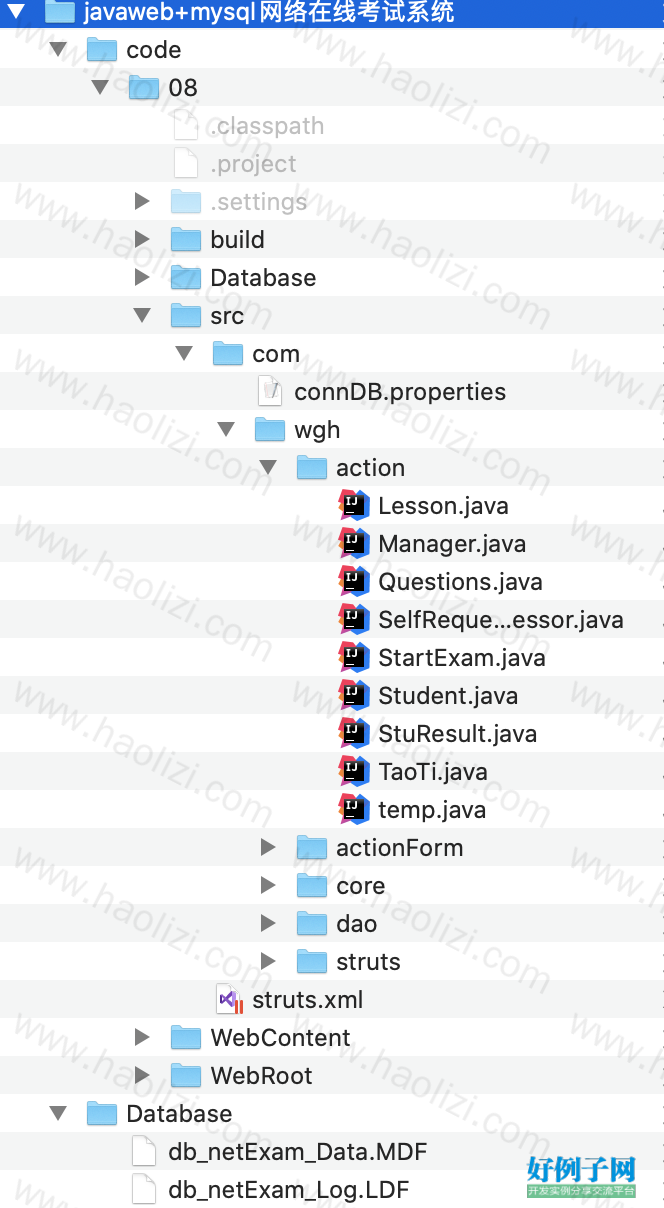Screen dimensions: 664x1208
Task: Expand the WebContent folder
Action: click(142, 1037)
